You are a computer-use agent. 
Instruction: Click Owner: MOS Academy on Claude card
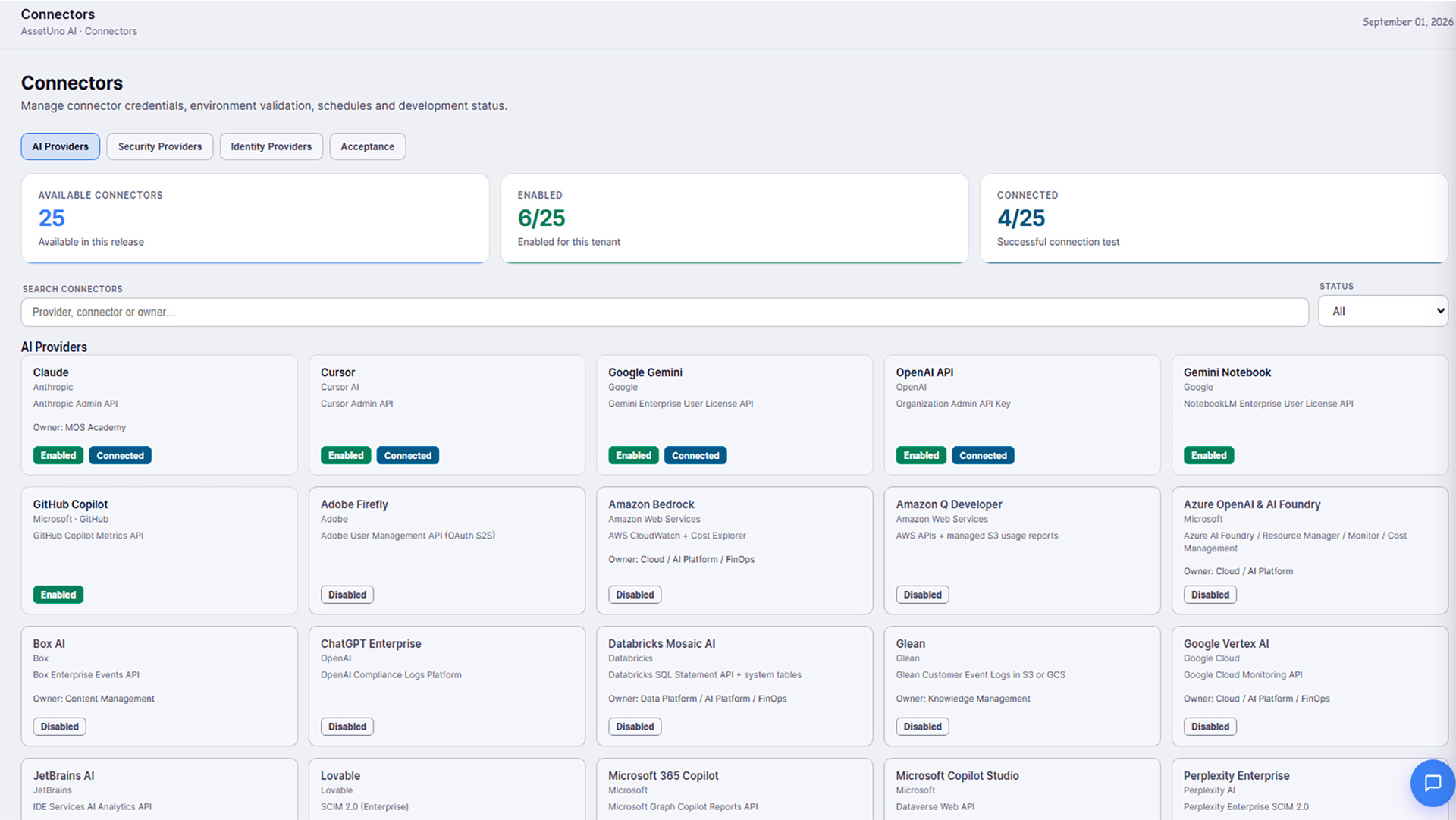(x=80, y=428)
